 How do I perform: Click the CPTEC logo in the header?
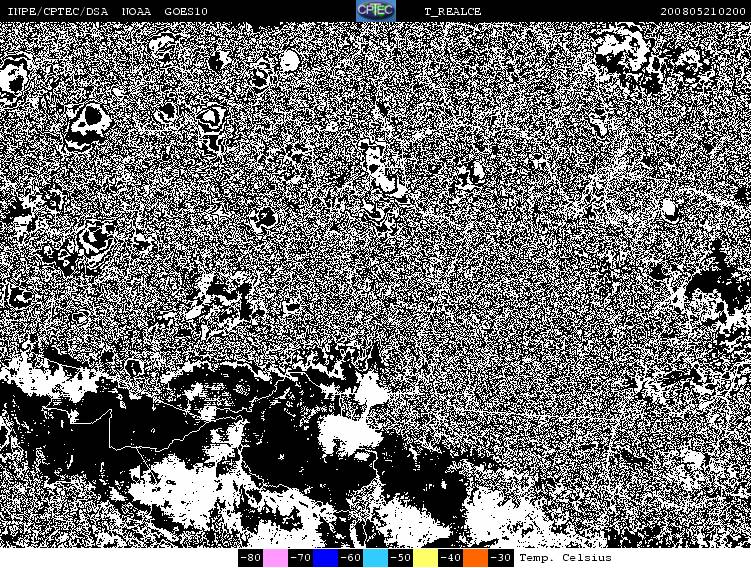[x=376, y=11]
